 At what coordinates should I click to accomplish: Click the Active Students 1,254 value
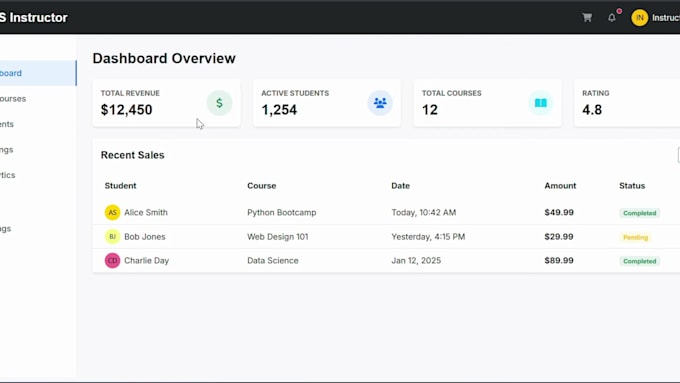(x=279, y=110)
